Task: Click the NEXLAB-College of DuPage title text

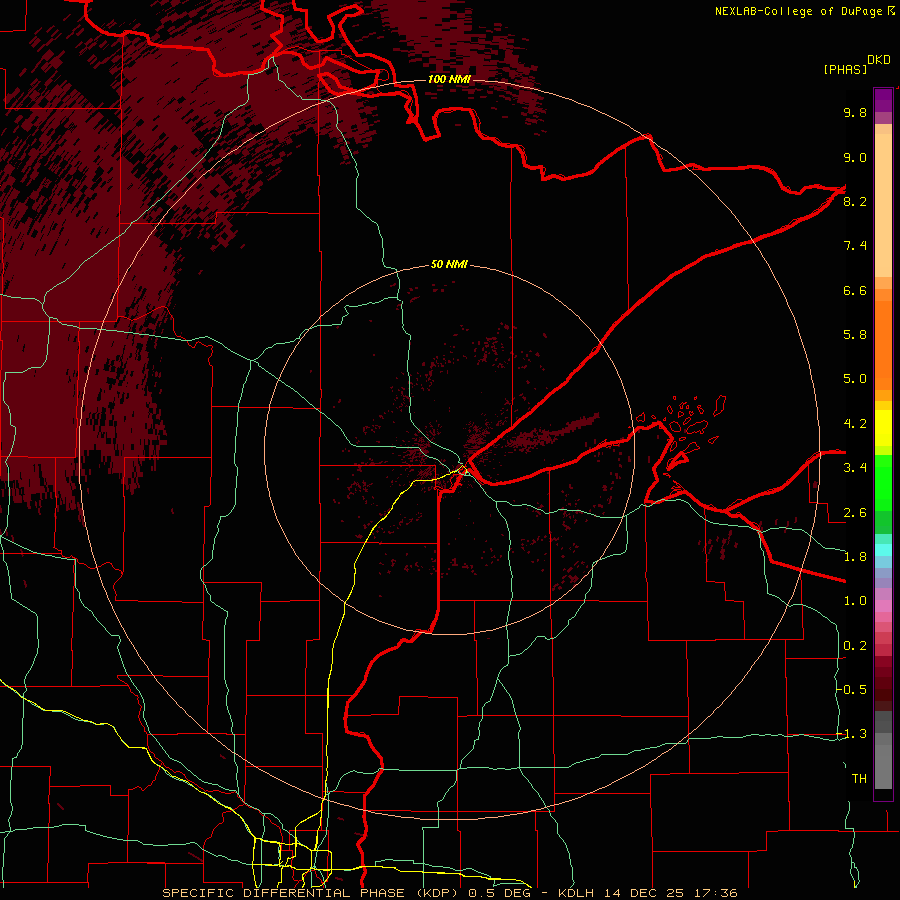Action: [x=800, y=11]
